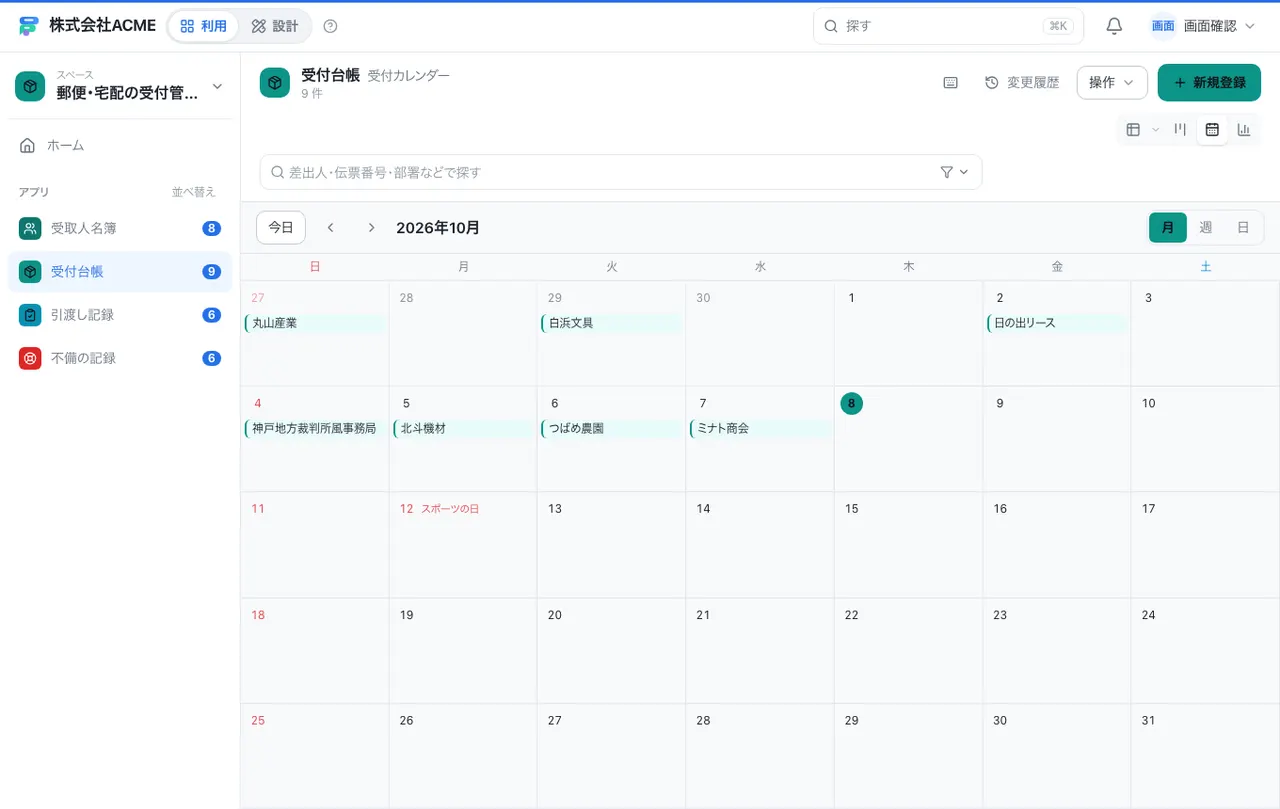
Task: Select the calendar view icon
Action: tap(1212, 129)
